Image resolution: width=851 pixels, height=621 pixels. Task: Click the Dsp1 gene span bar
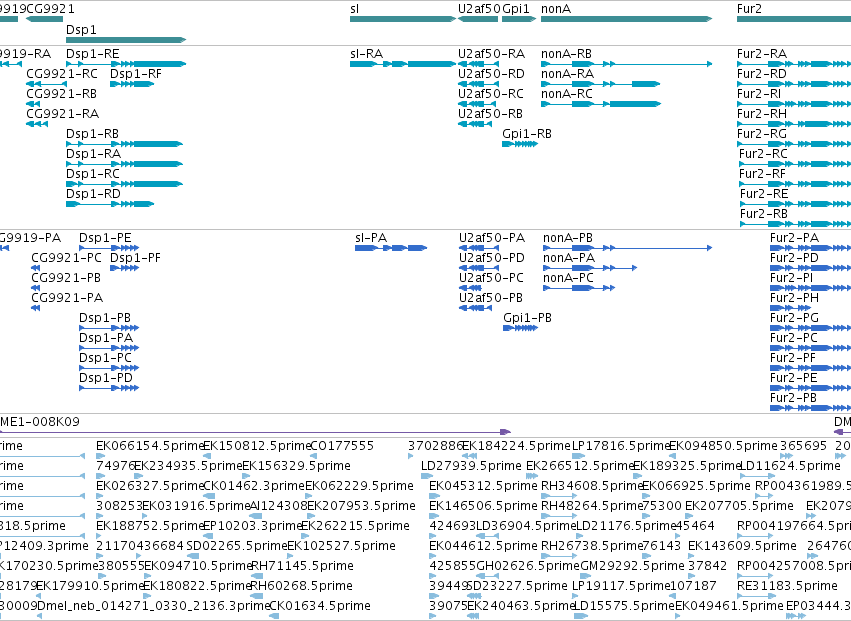click(x=126, y=40)
